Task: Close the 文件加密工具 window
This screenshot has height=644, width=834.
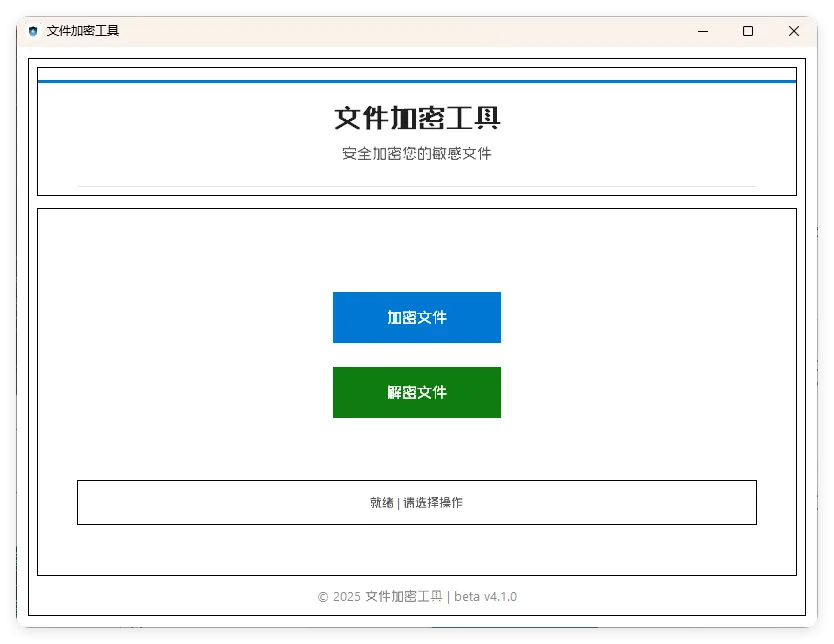Action: pyautogui.click(x=793, y=31)
